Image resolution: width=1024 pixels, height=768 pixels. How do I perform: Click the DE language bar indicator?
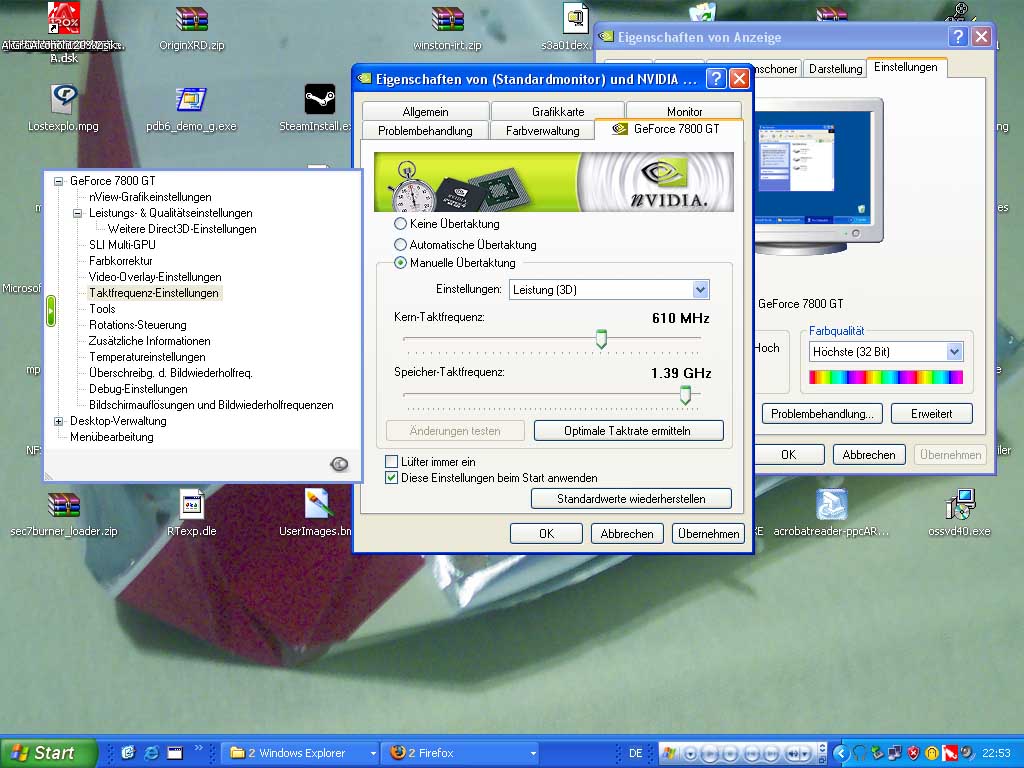click(x=635, y=753)
